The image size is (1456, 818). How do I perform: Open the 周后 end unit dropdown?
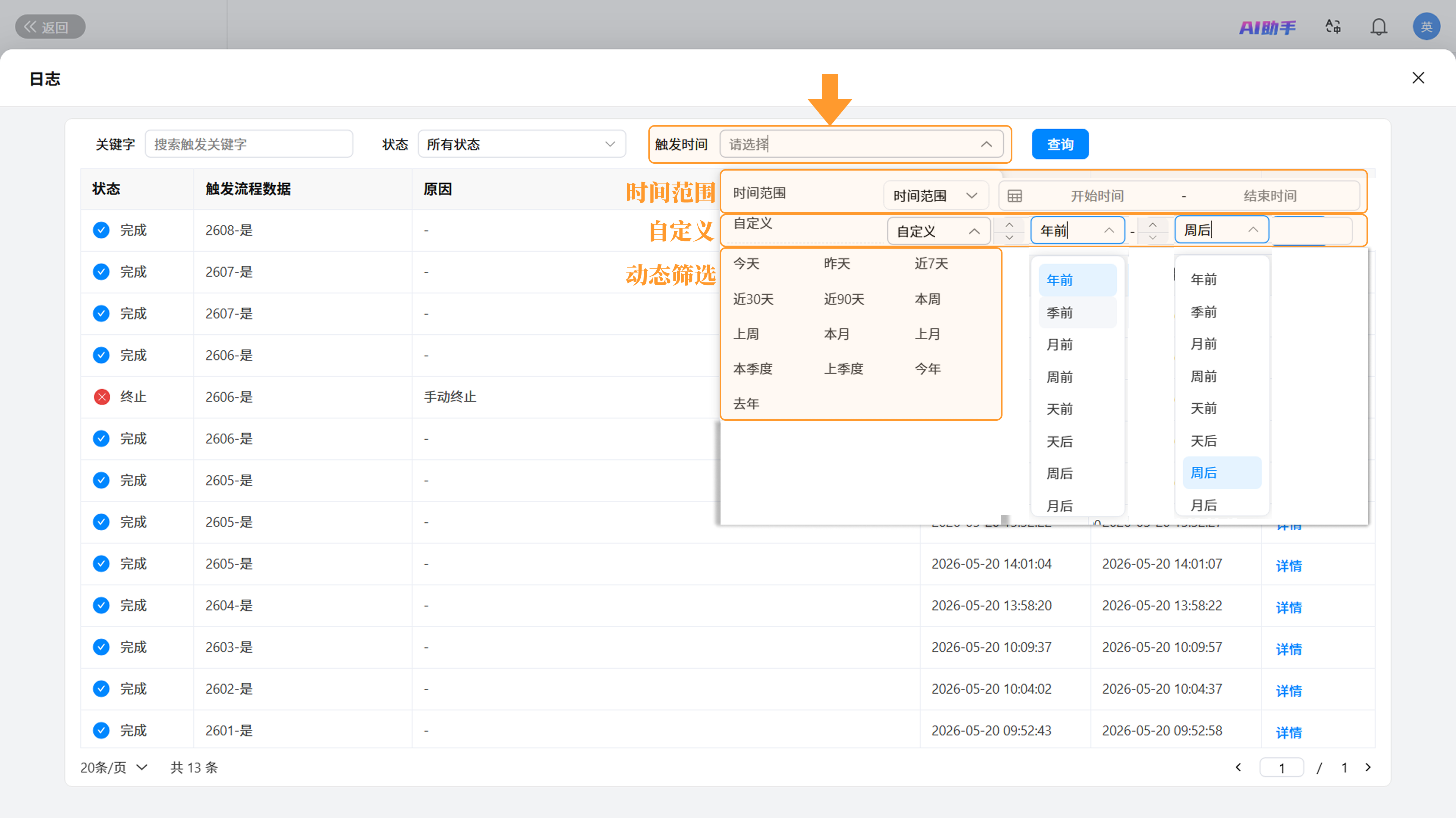pyautogui.click(x=1221, y=230)
